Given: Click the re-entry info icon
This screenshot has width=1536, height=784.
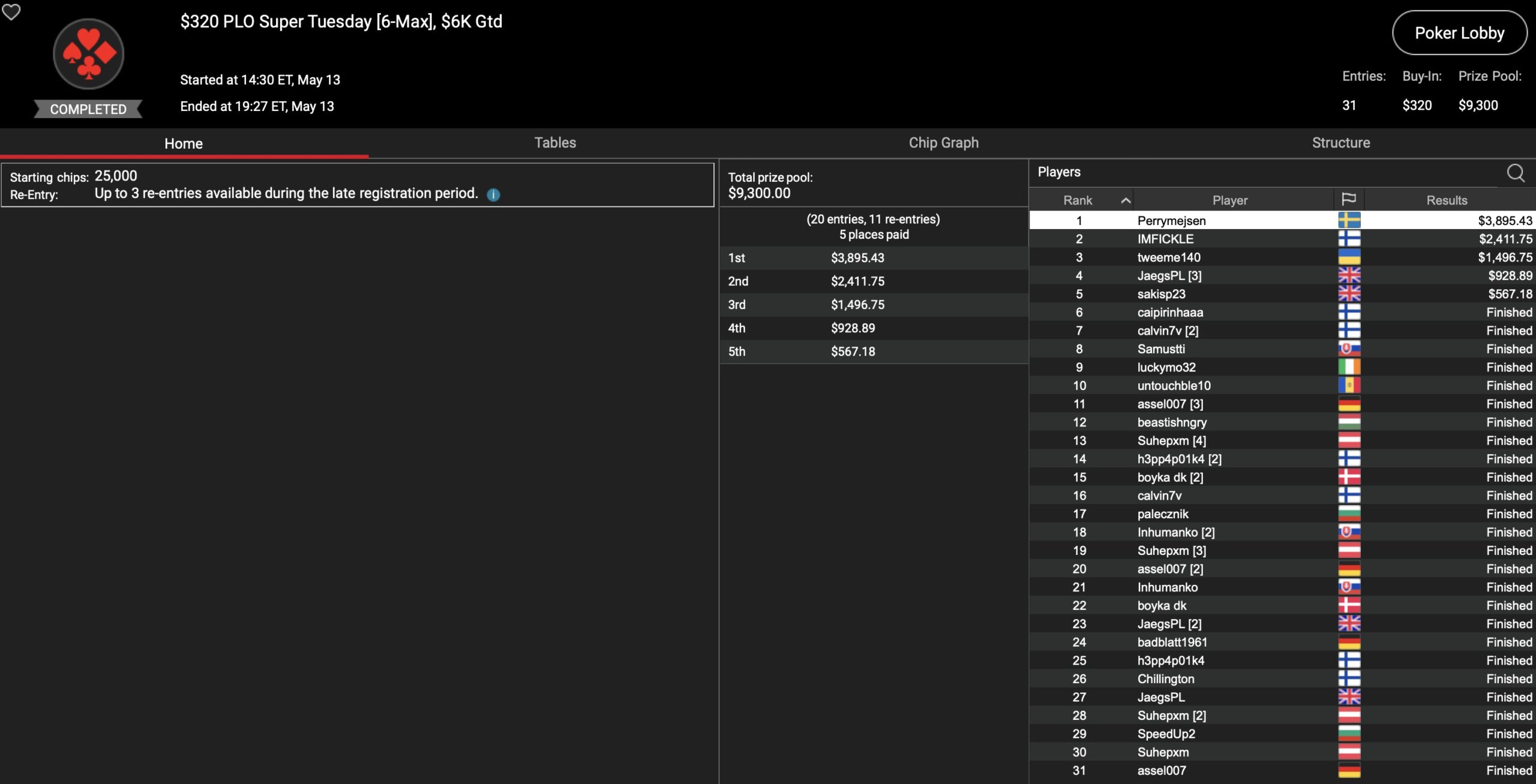Looking at the screenshot, I should (x=493, y=195).
